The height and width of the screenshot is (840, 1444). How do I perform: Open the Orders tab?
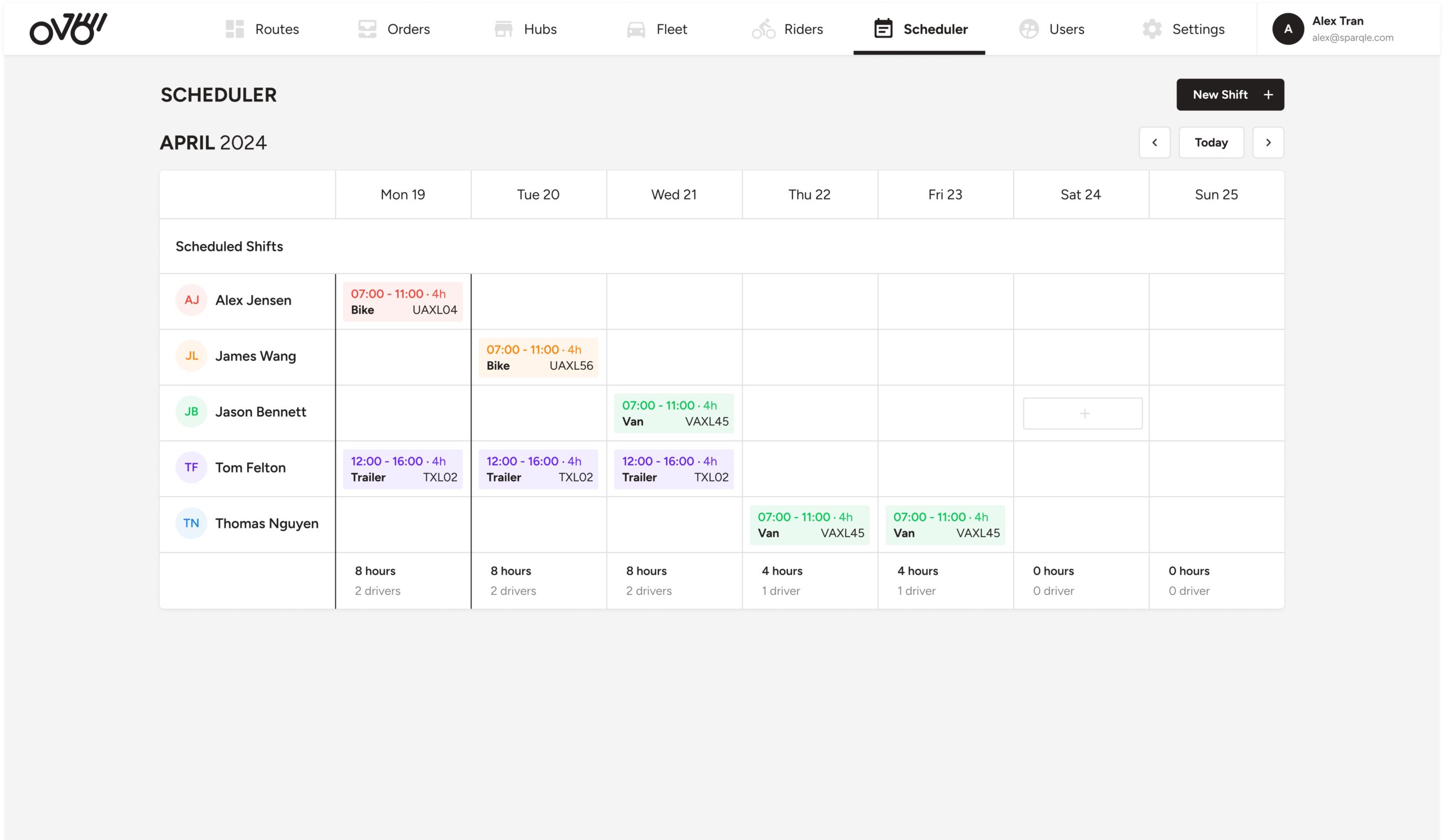pos(394,29)
